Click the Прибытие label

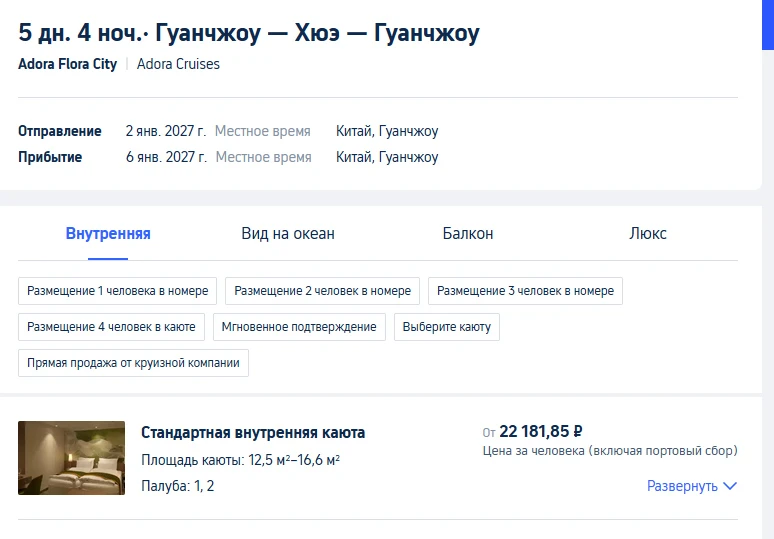pos(50,157)
